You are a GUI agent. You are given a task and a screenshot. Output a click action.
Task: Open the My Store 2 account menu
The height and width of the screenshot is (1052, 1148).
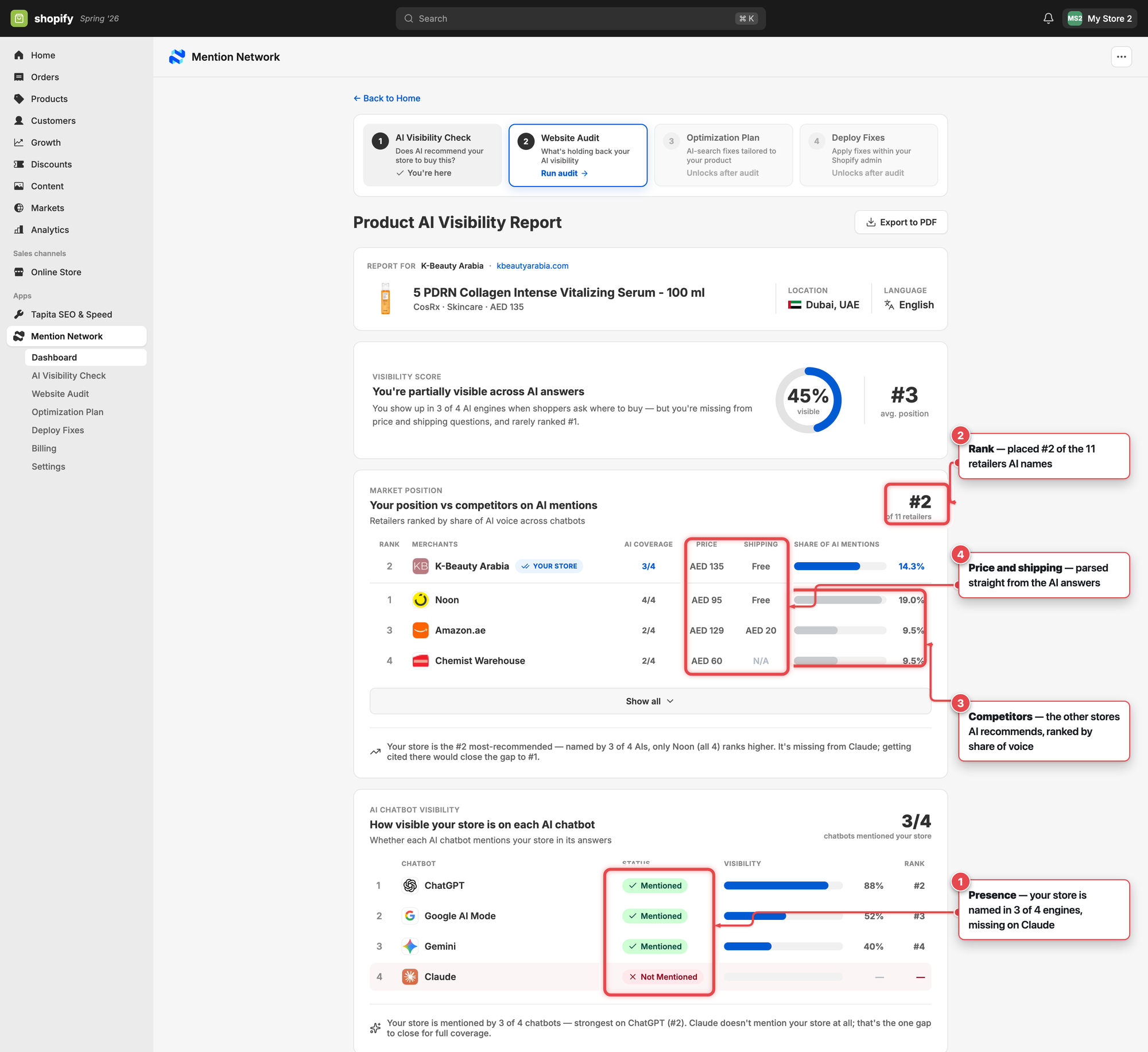pyautogui.click(x=1099, y=18)
